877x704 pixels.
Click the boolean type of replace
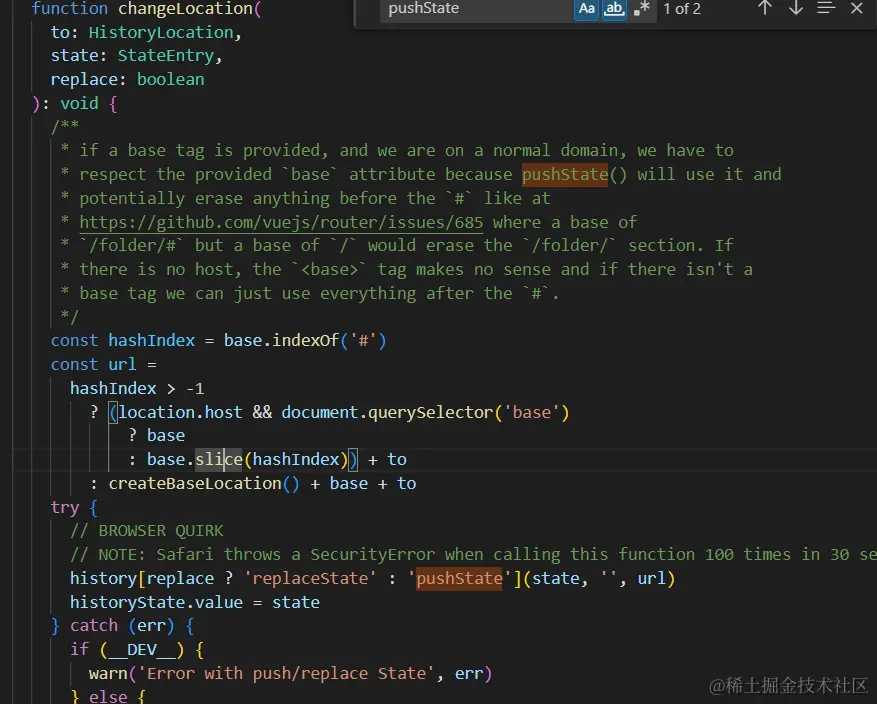(171, 79)
